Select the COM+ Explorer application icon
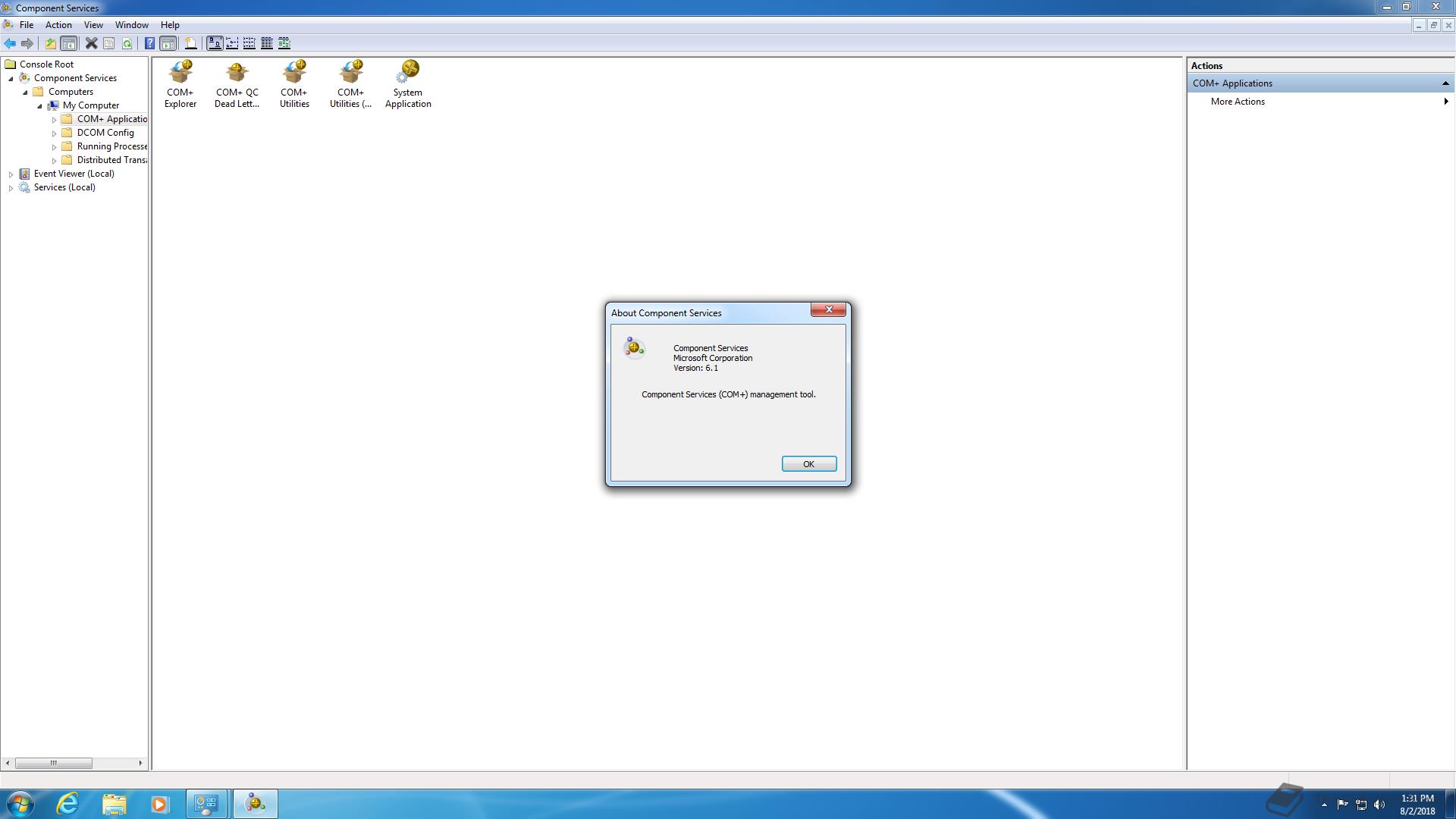Image resolution: width=1456 pixels, height=819 pixels. pyautogui.click(x=180, y=84)
